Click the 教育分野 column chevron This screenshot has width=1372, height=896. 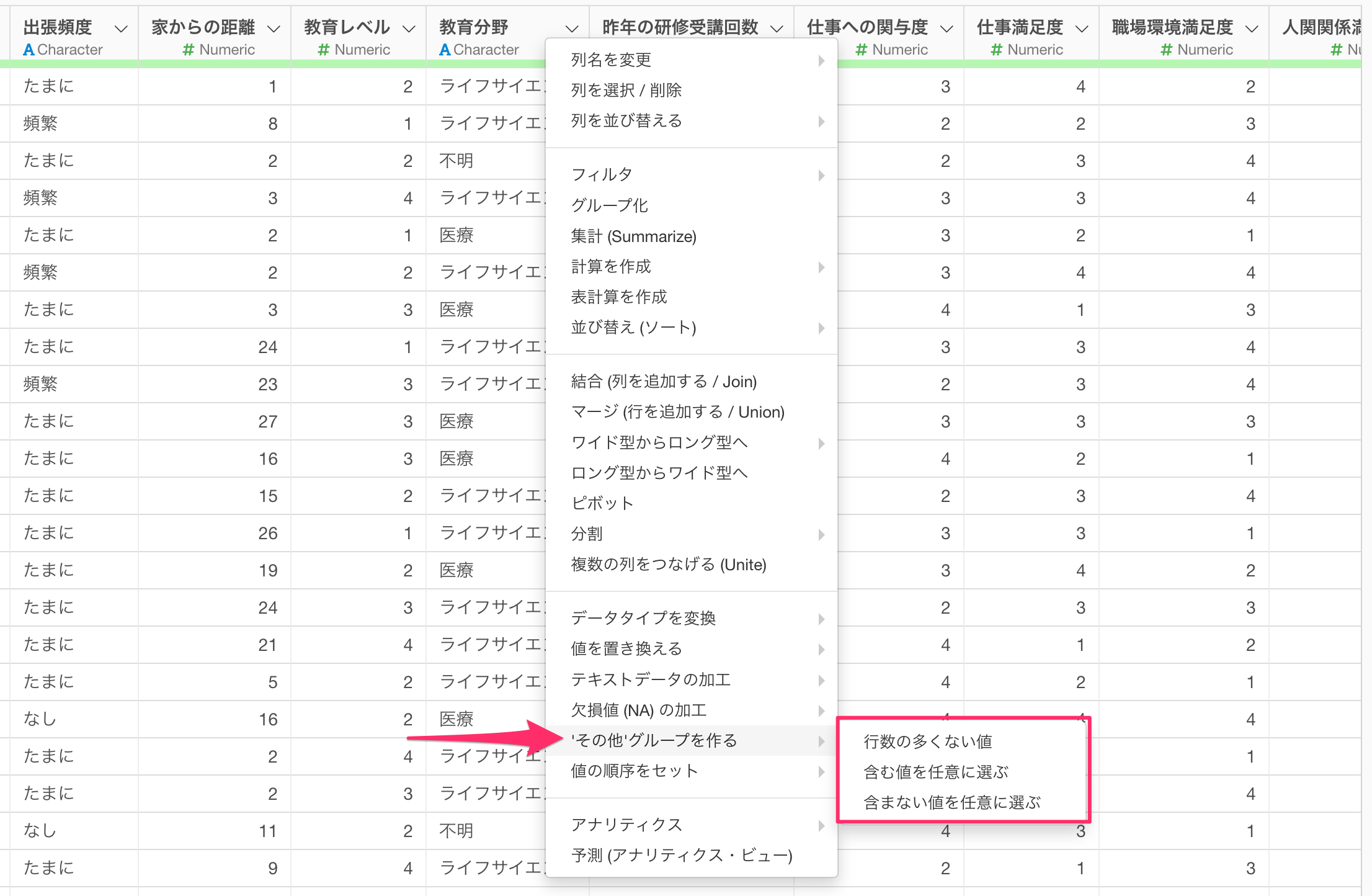point(572,29)
